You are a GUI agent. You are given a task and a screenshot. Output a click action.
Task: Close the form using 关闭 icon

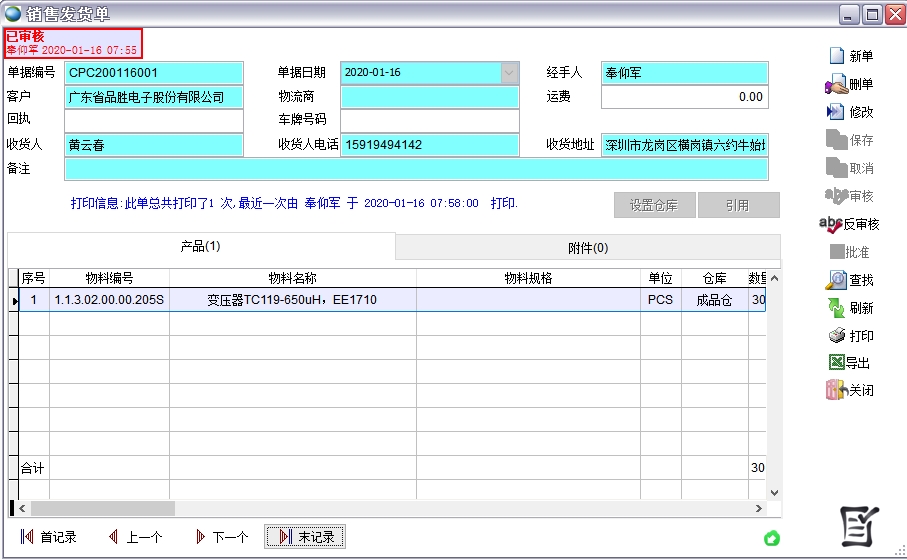pos(836,391)
